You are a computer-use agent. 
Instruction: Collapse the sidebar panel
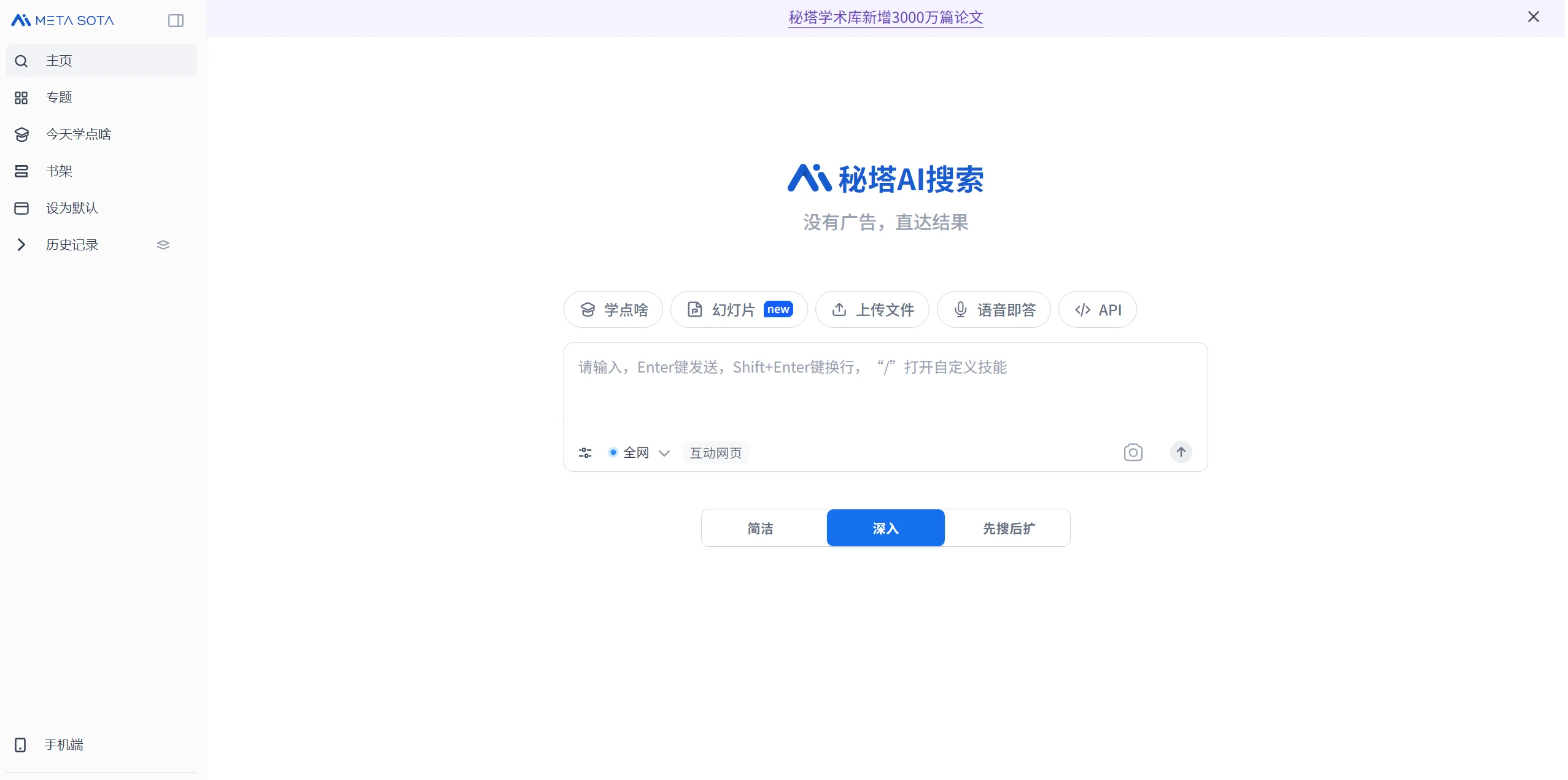tap(176, 20)
